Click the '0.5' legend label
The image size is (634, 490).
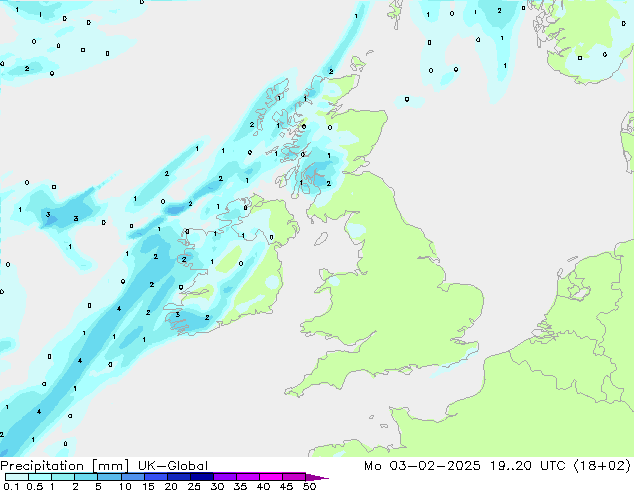pyautogui.click(x=35, y=486)
